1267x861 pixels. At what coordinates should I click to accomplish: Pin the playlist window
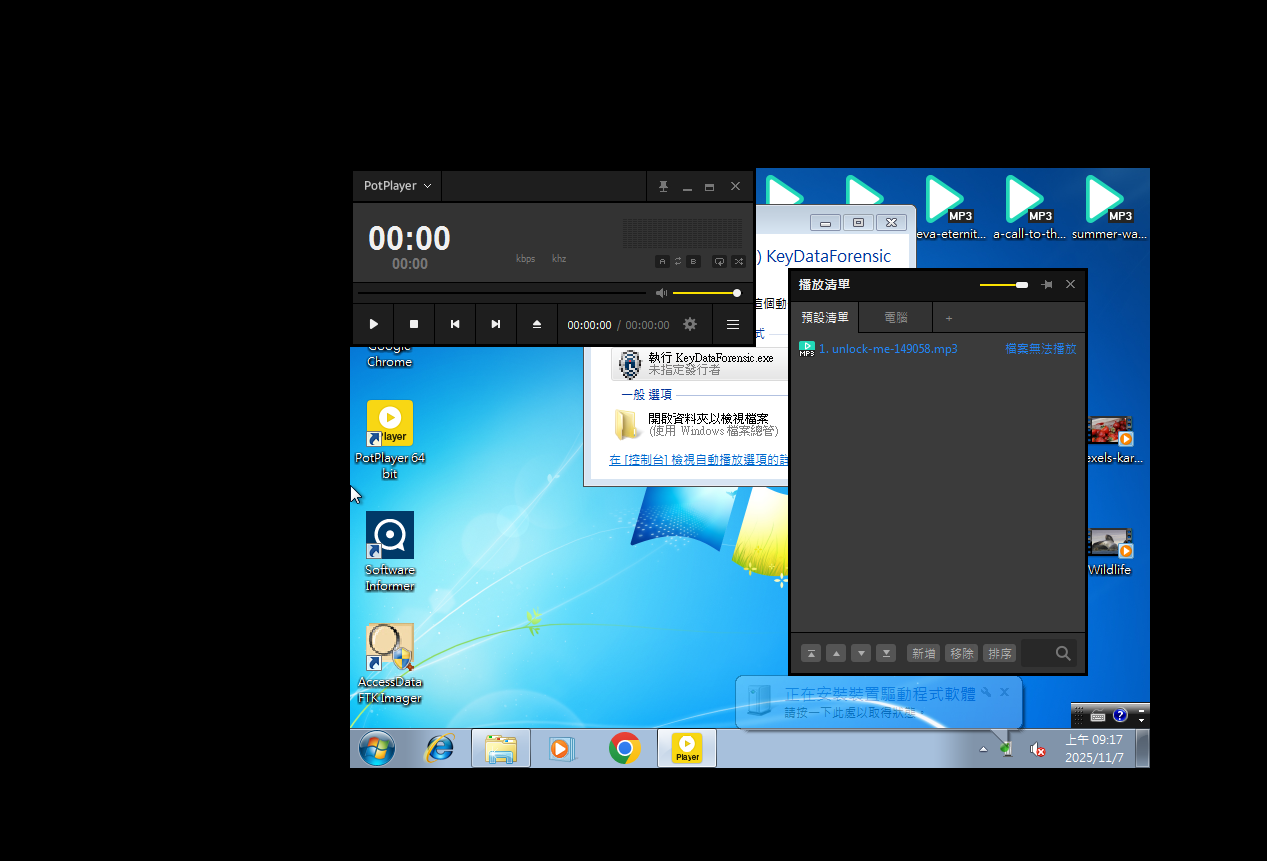coord(1047,285)
